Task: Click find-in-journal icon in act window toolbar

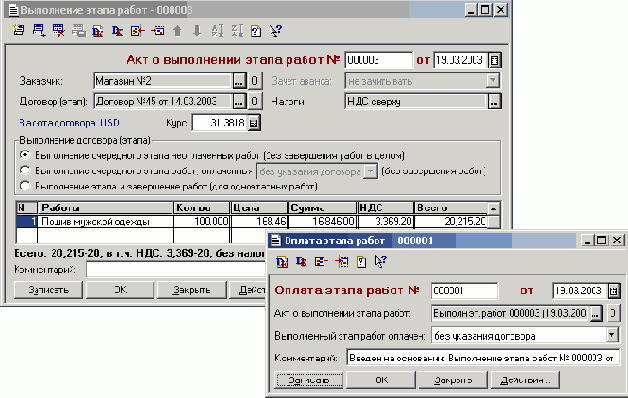Action: pyautogui.click(x=157, y=31)
